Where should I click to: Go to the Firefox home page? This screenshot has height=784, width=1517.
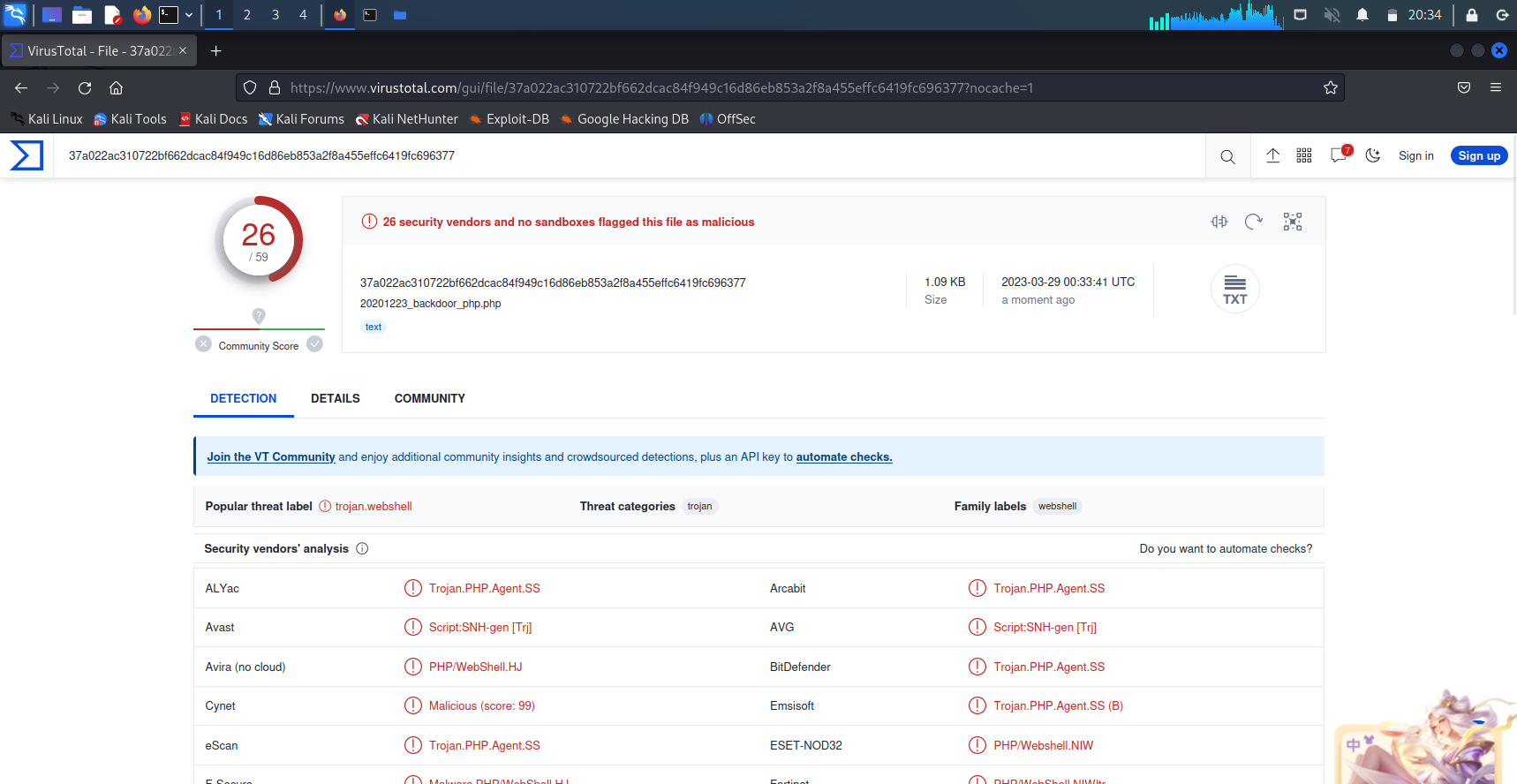coord(116,87)
